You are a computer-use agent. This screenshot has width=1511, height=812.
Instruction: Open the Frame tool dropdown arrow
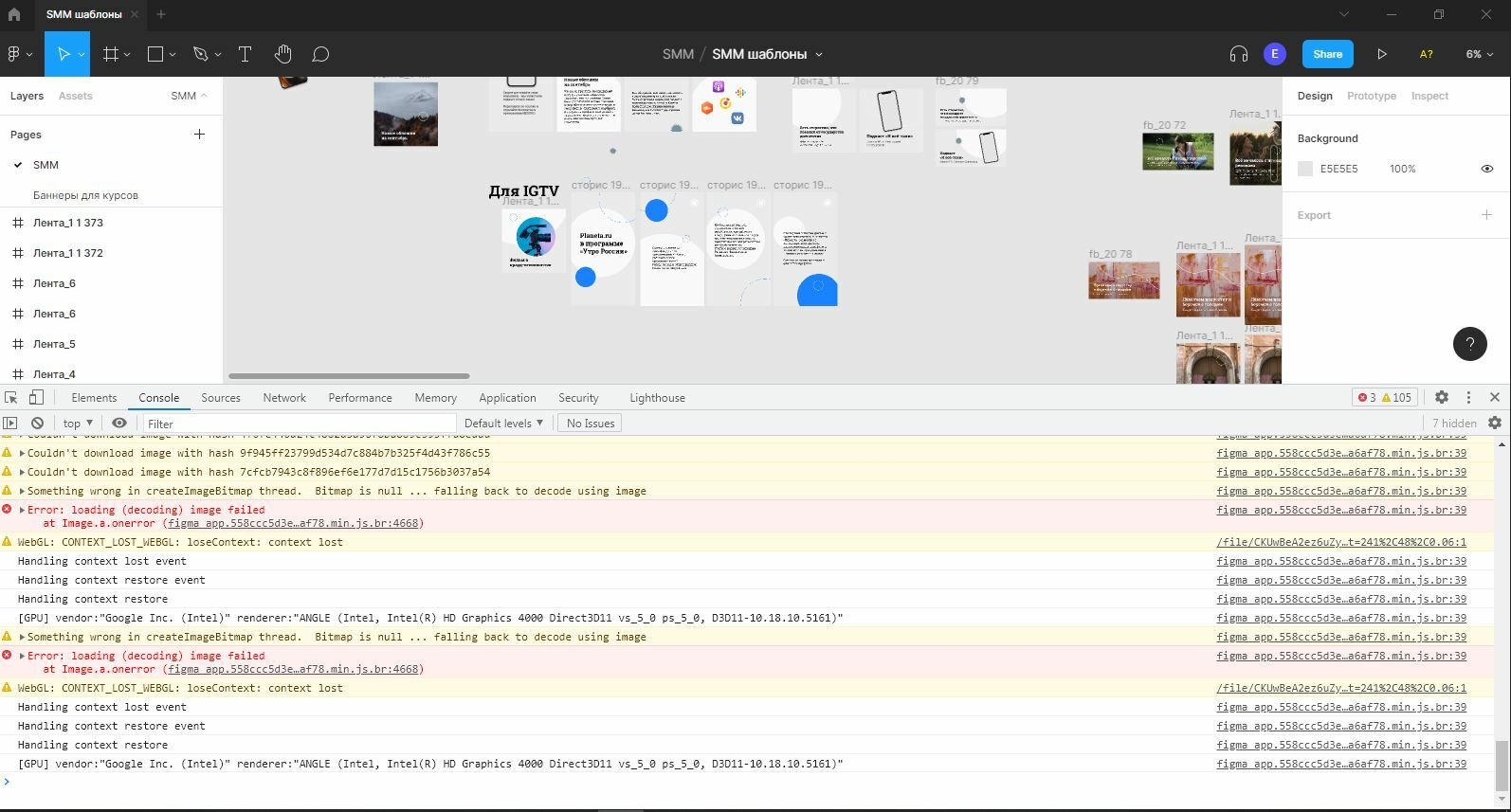tap(127, 55)
